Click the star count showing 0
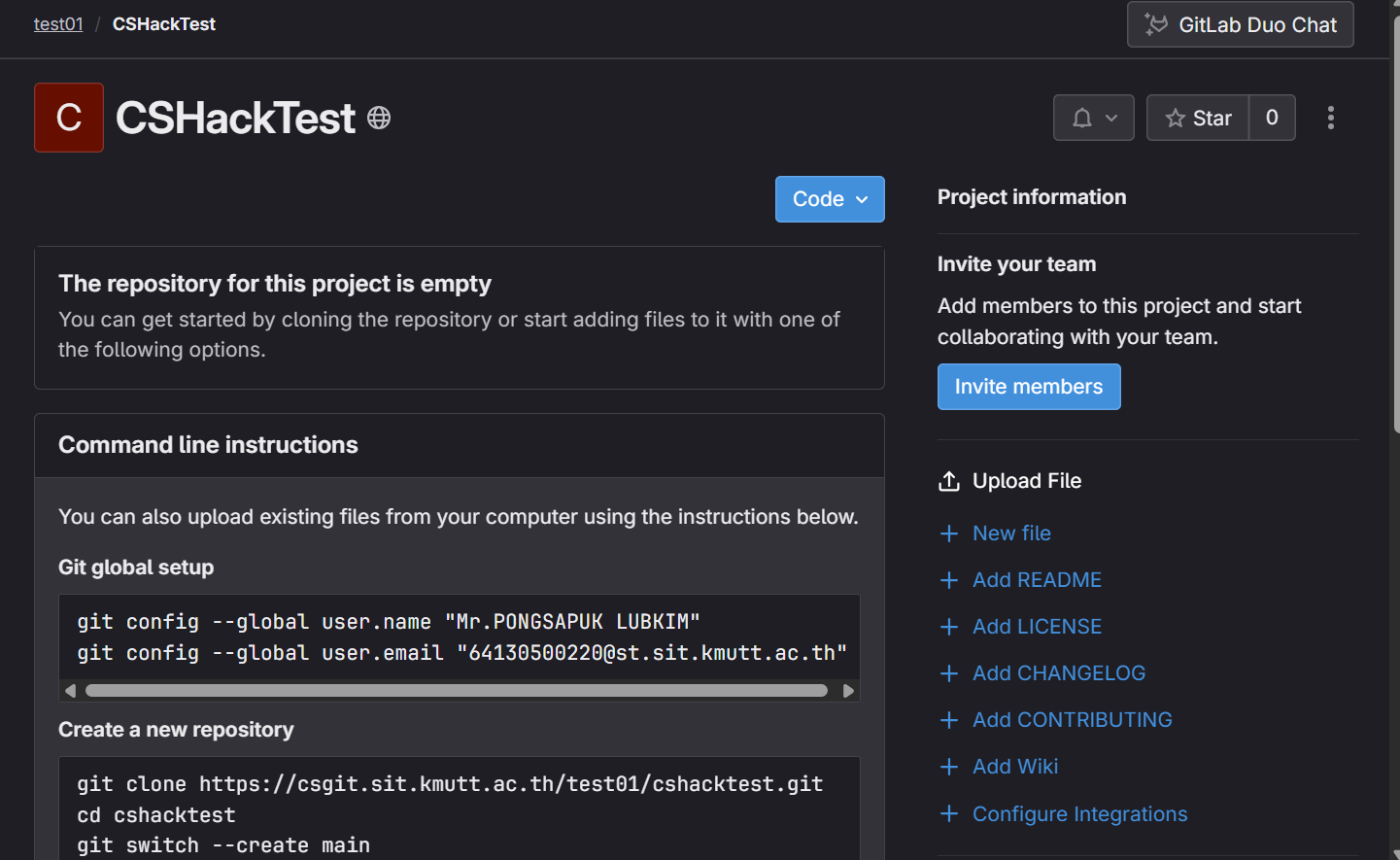 1272,118
